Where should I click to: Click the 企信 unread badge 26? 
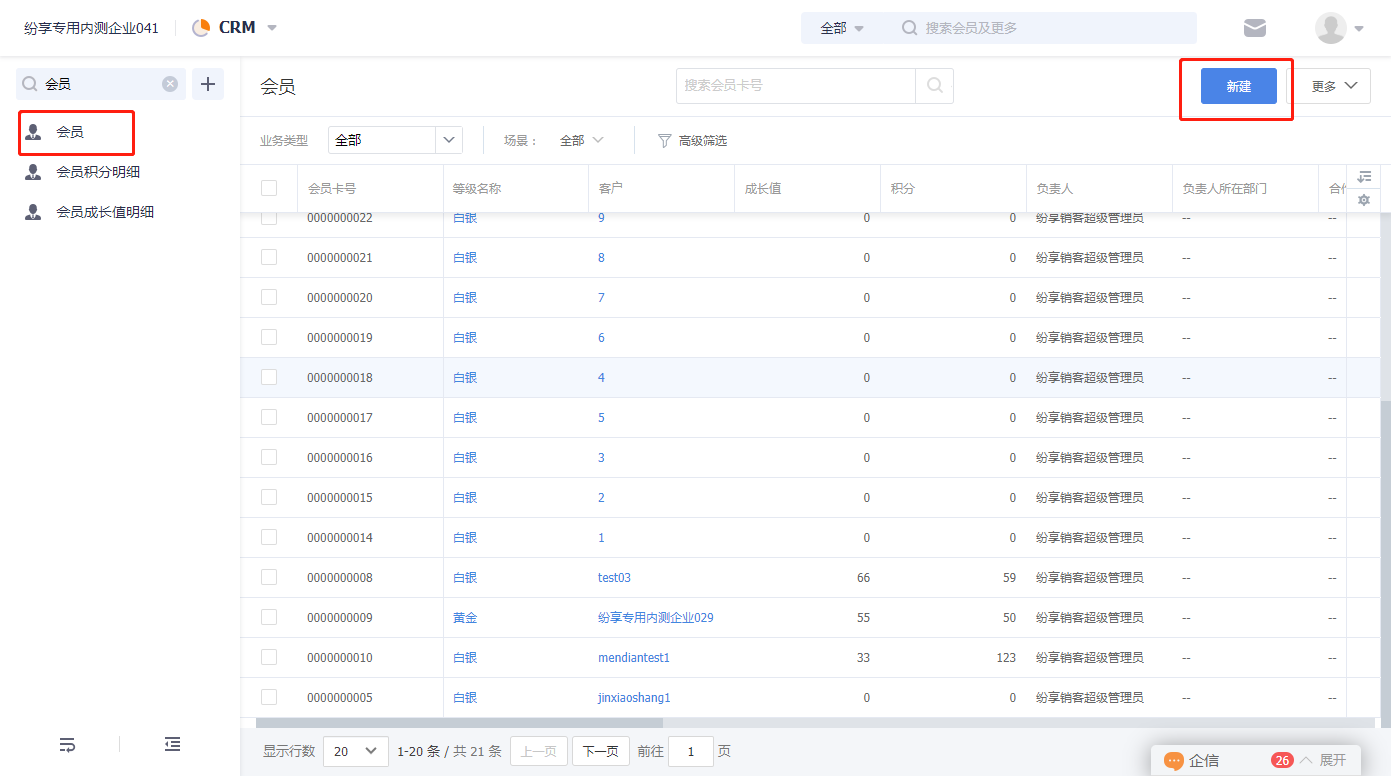point(1282,761)
